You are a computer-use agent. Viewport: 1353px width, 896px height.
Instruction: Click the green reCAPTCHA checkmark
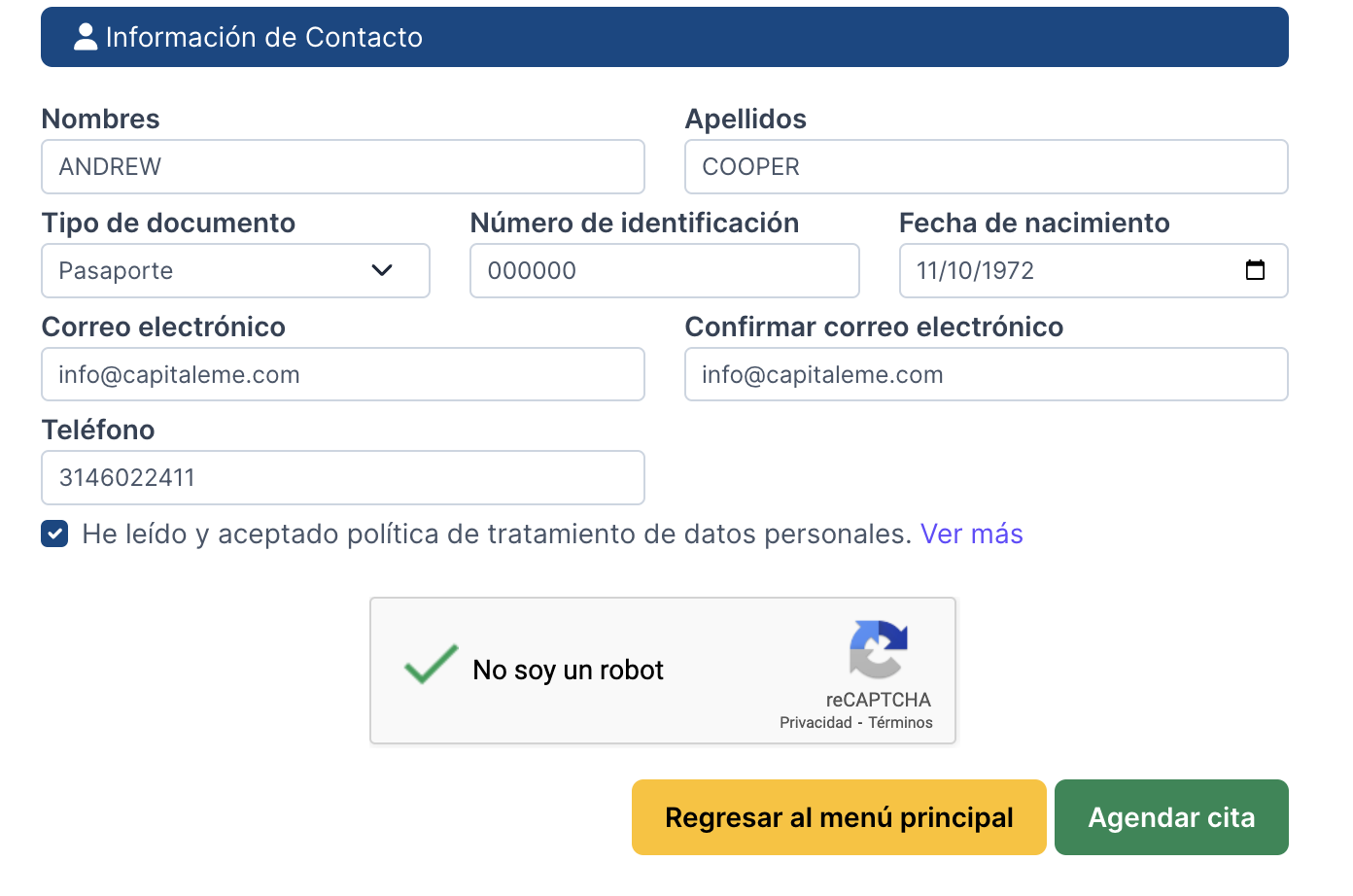431,665
